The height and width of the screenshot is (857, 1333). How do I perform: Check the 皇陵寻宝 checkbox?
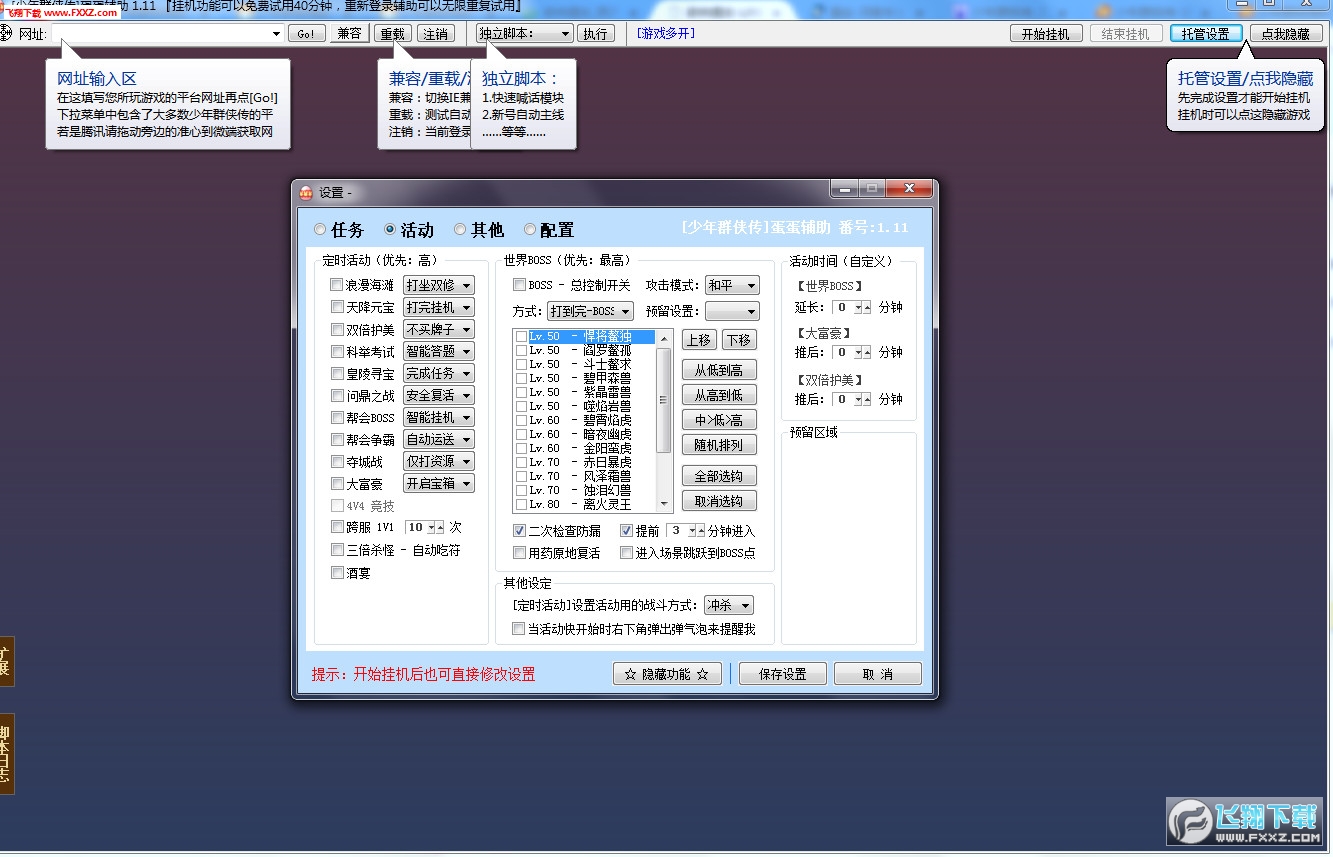click(x=337, y=373)
